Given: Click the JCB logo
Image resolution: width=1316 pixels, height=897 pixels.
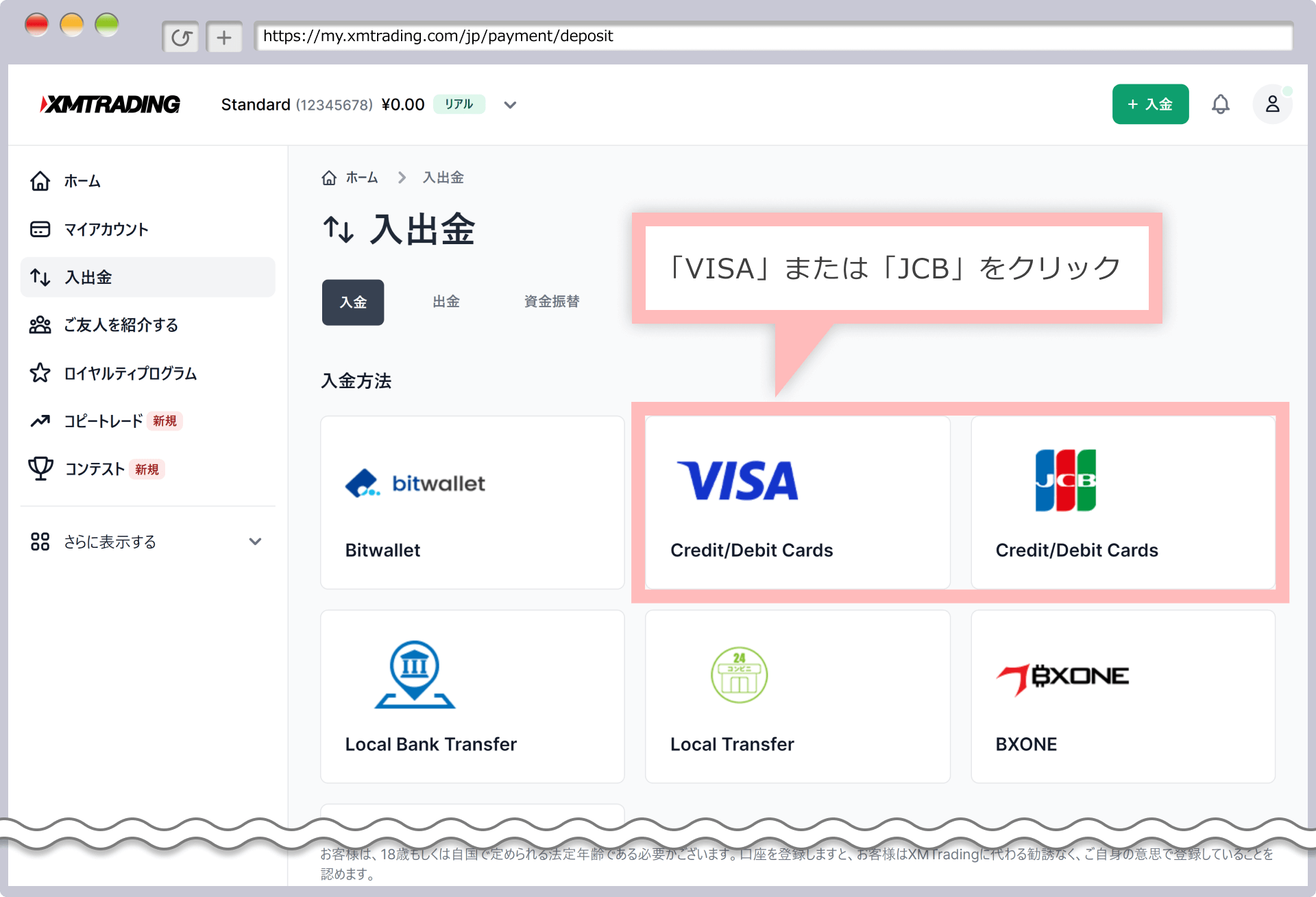Looking at the screenshot, I should 1065,480.
